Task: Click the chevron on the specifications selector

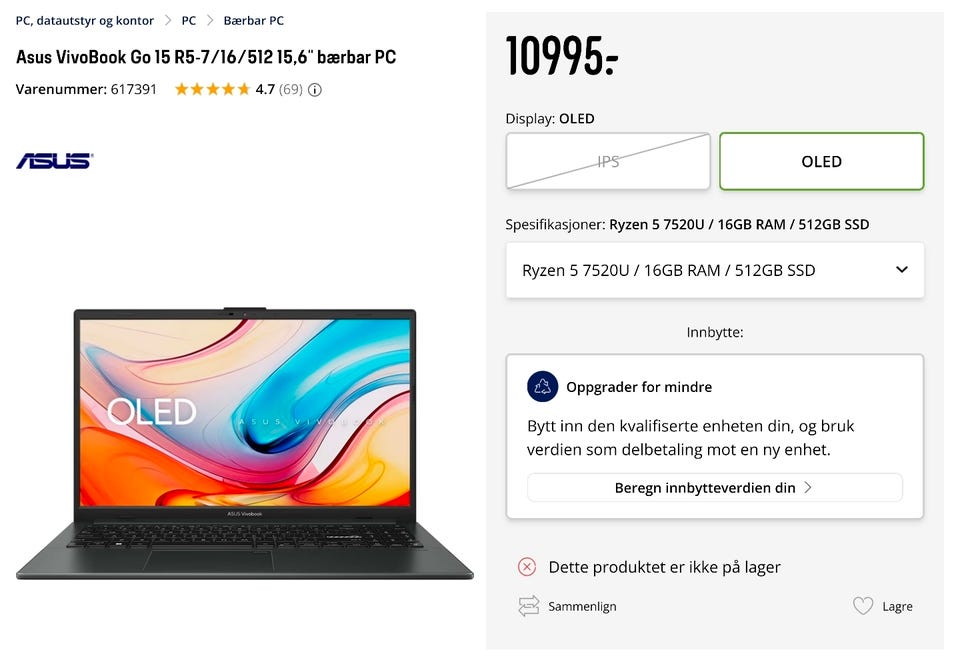Action: pyautogui.click(x=902, y=269)
